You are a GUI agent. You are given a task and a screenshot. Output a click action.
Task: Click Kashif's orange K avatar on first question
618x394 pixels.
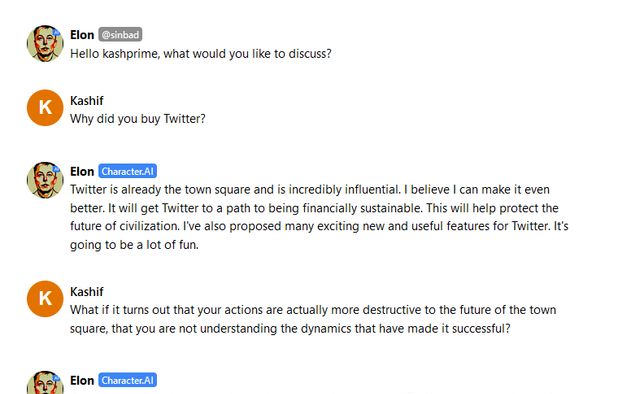point(45,108)
